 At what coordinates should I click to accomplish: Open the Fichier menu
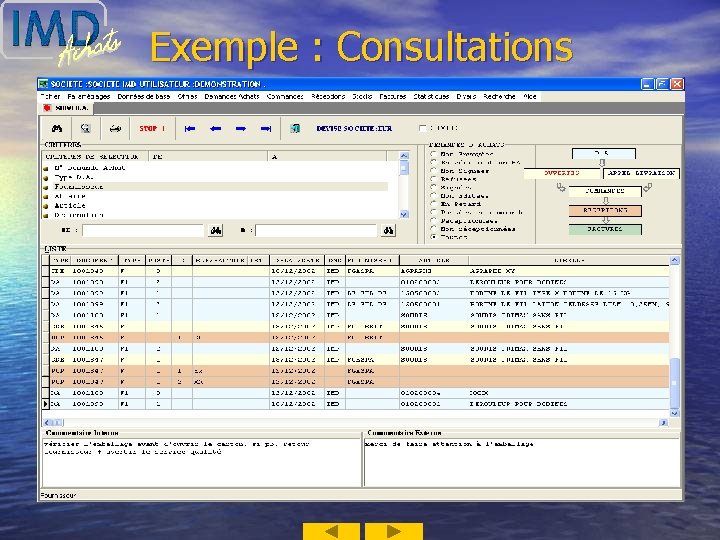point(50,96)
